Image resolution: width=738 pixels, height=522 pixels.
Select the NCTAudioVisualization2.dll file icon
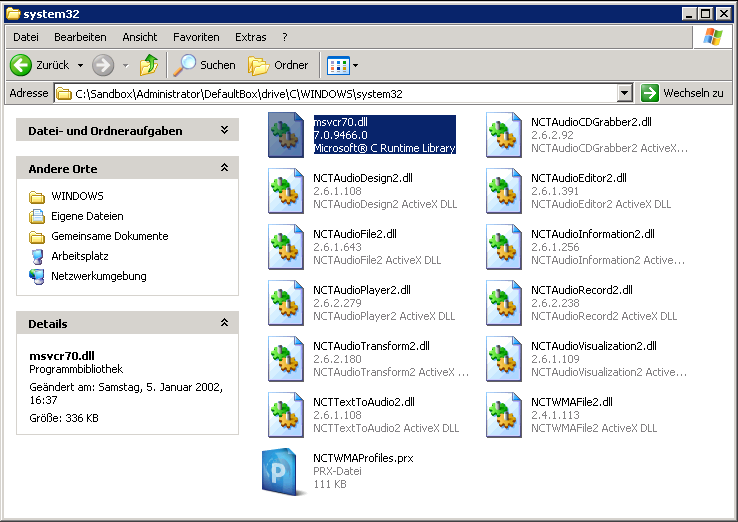pyautogui.click(x=504, y=359)
